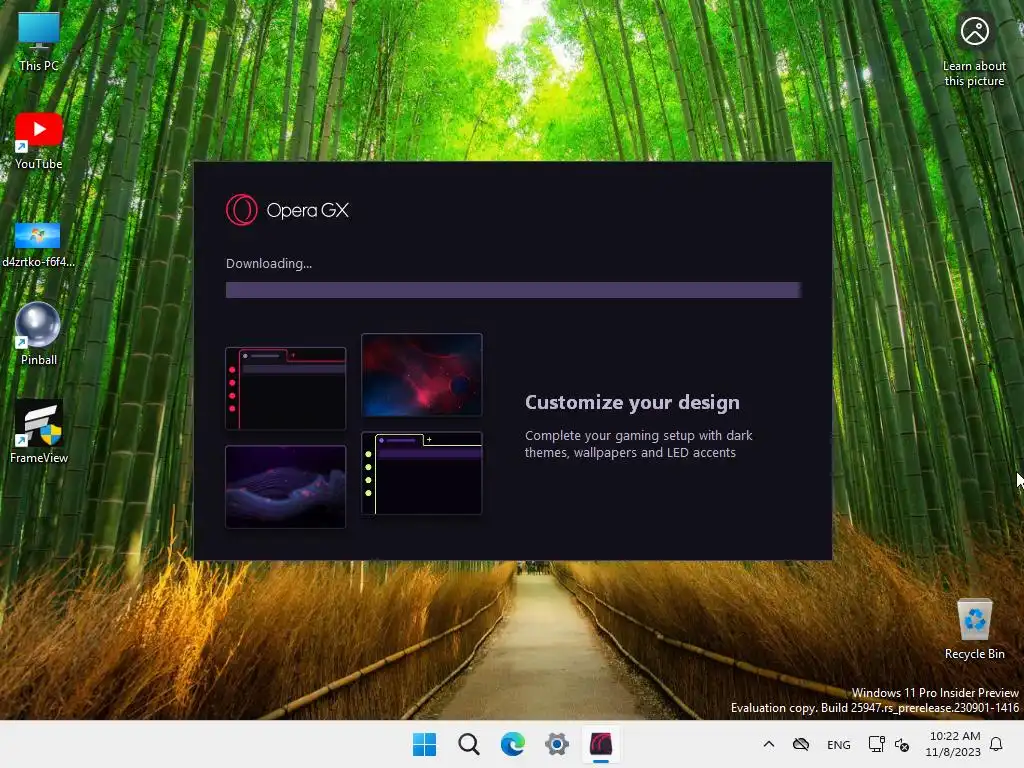1024x768 pixels.
Task: Click the Opera GX logo in installer
Action: (x=287, y=210)
